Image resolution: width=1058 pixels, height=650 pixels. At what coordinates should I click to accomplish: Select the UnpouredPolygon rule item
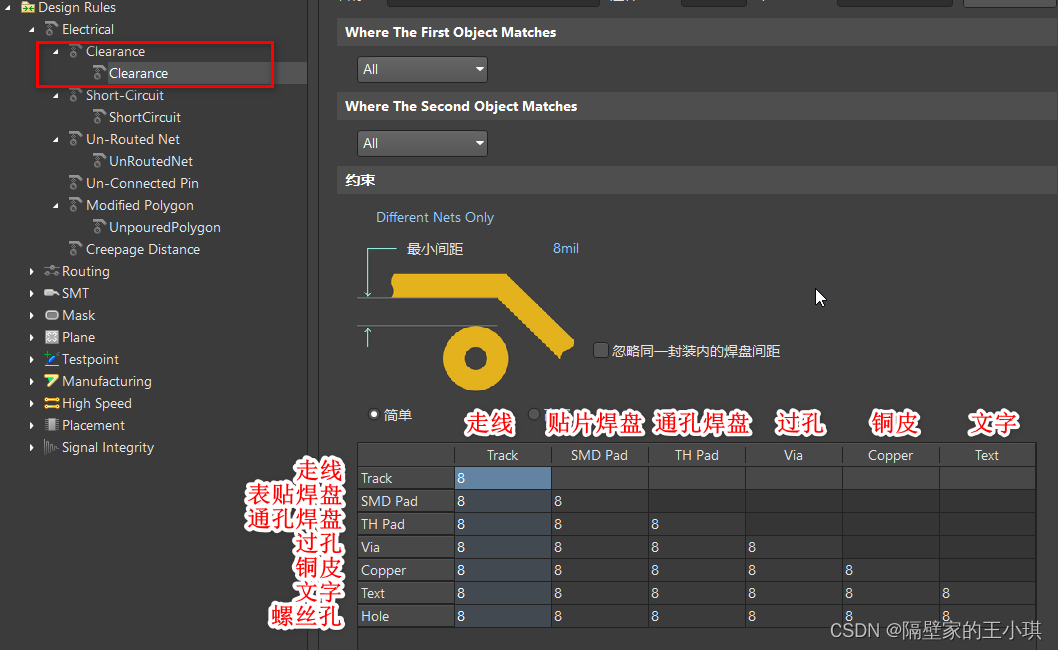(164, 227)
